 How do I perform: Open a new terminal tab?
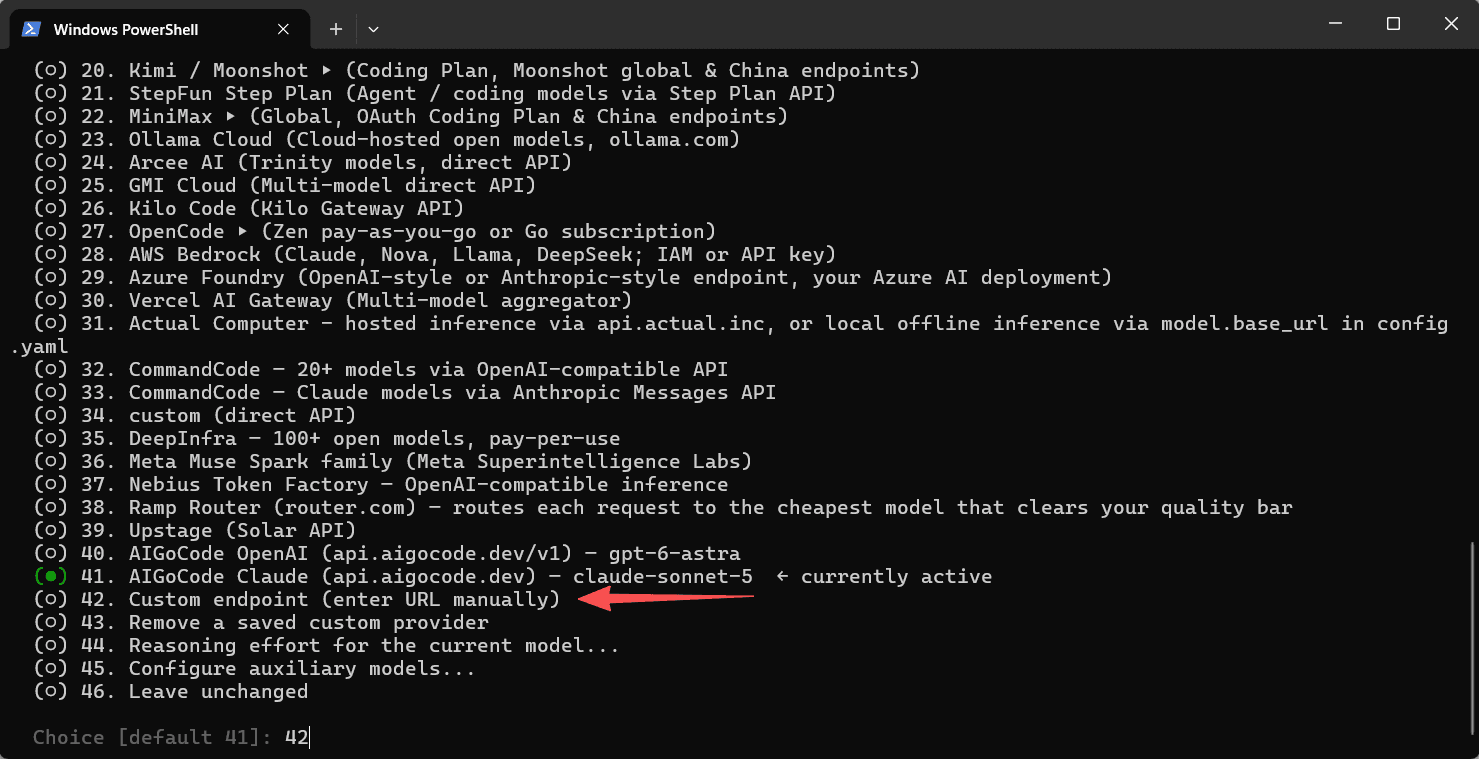point(336,29)
